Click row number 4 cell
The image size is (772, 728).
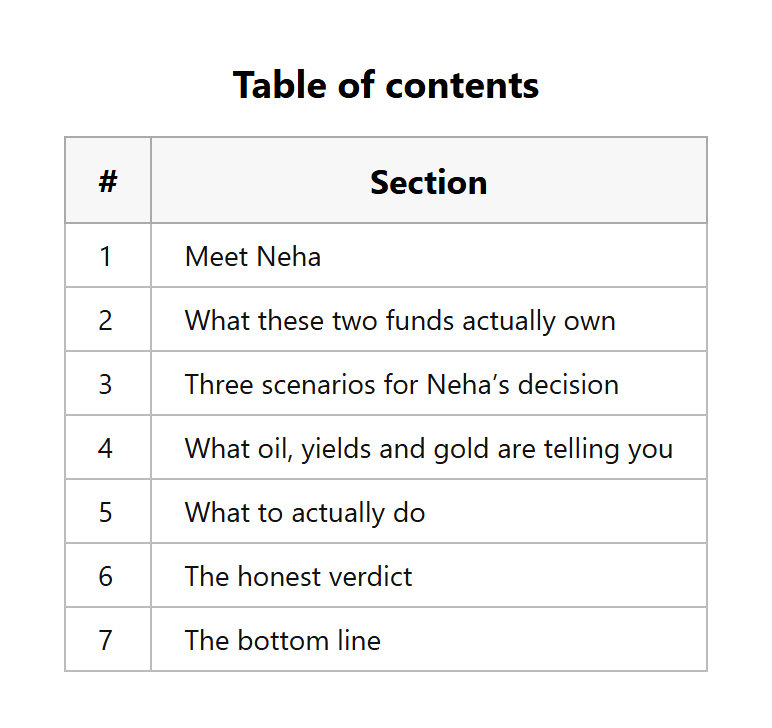click(x=108, y=447)
